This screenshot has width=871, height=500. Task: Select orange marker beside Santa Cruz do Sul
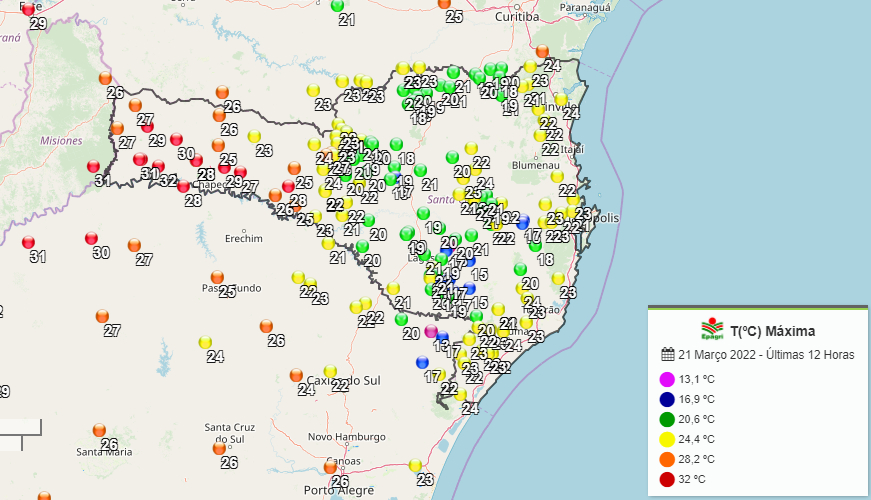(219, 448)
